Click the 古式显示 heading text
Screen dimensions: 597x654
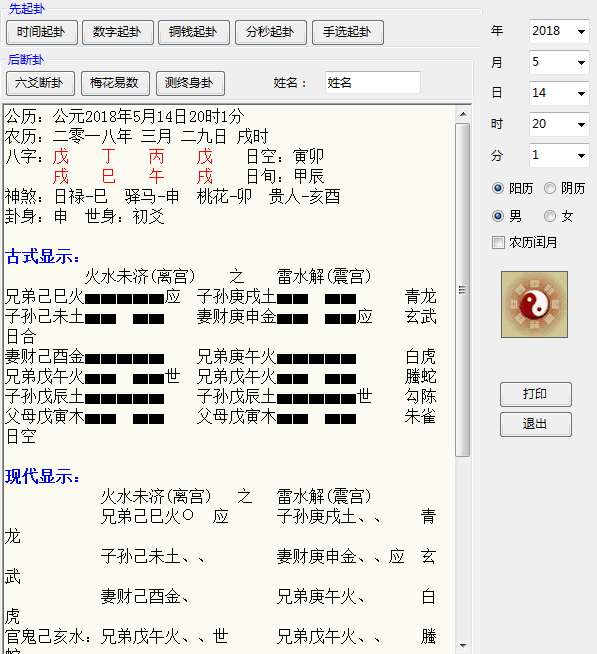(42, 256)
